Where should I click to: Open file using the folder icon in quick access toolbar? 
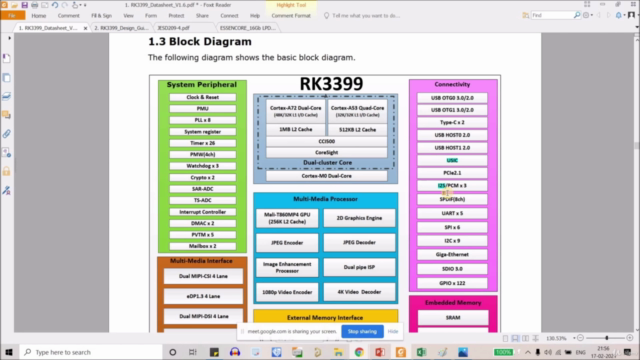point(14,5)
